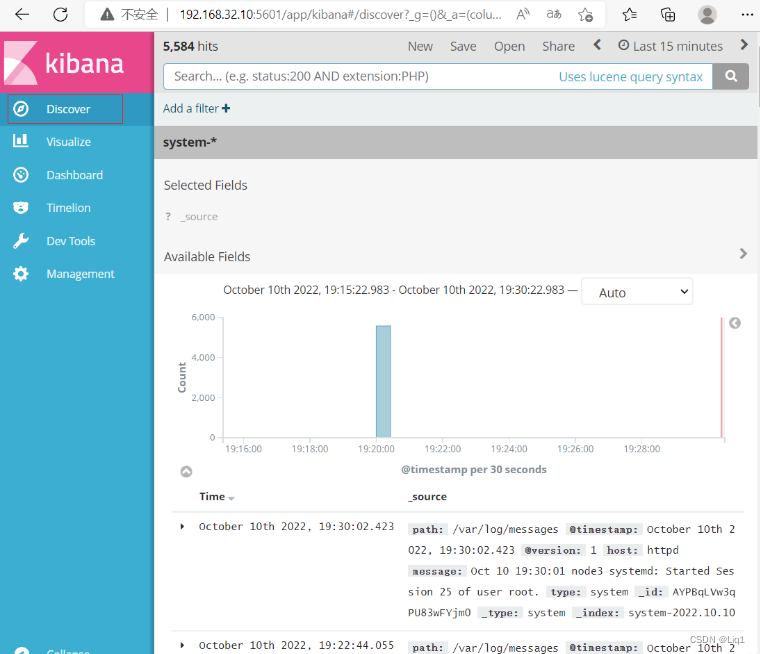Image resolution: width=760 pixels, height=654 pixels.
Task: Click the _source selected field
Action: [x=199, y=217]
